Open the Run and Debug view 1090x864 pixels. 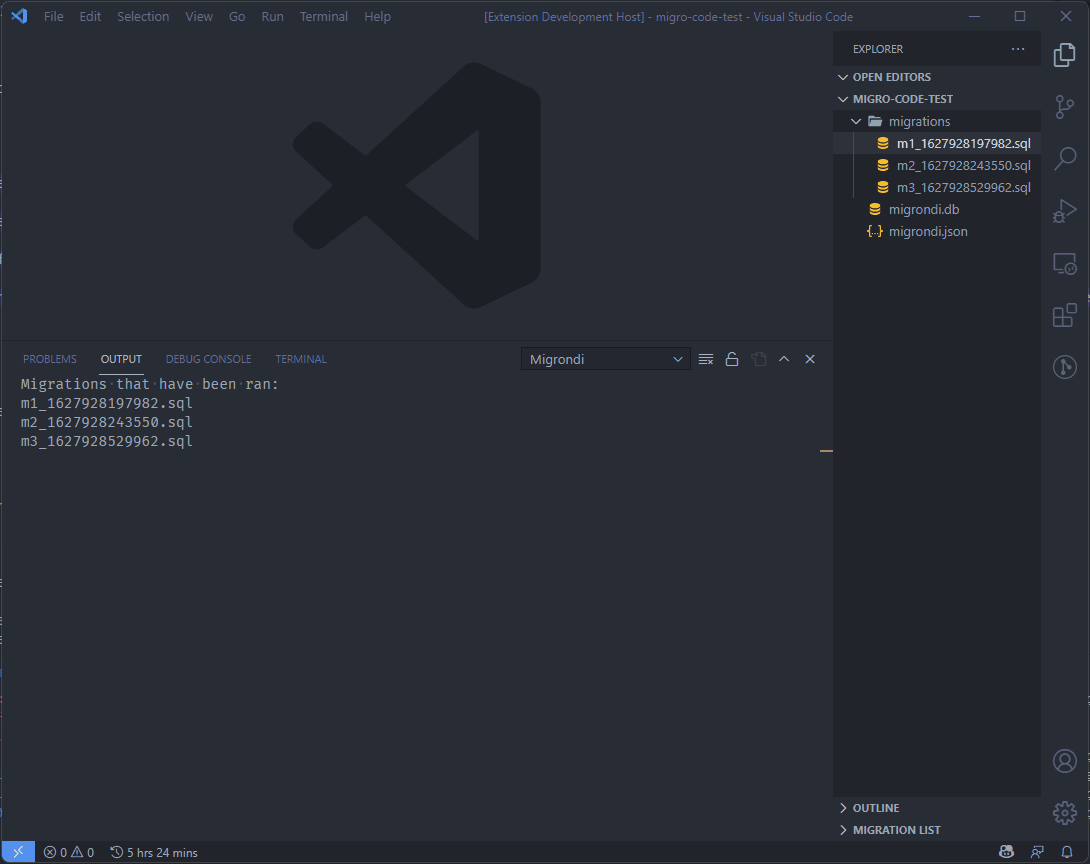[x=1064, y=211]
